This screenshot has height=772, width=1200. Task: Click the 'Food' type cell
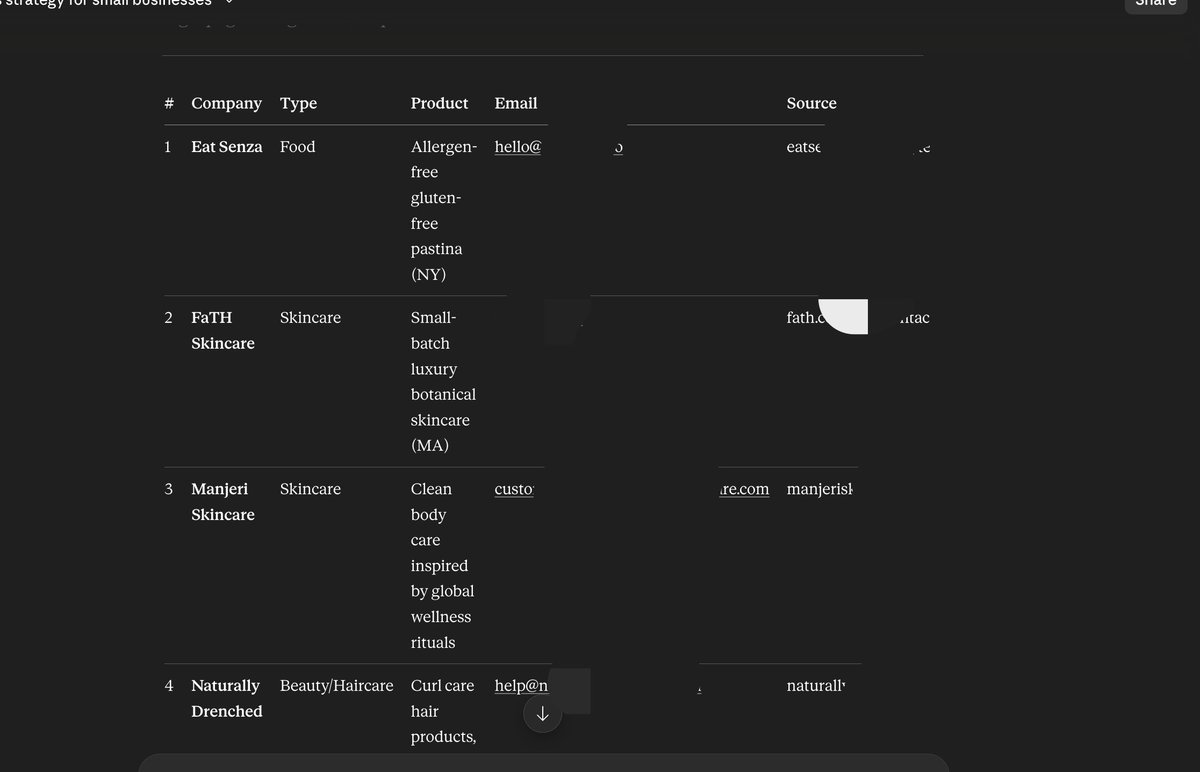coord(297,147)
